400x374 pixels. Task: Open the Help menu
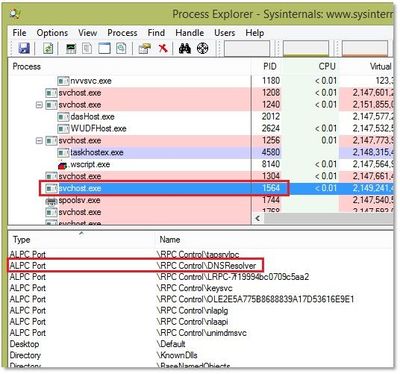[x=255, y=33]
